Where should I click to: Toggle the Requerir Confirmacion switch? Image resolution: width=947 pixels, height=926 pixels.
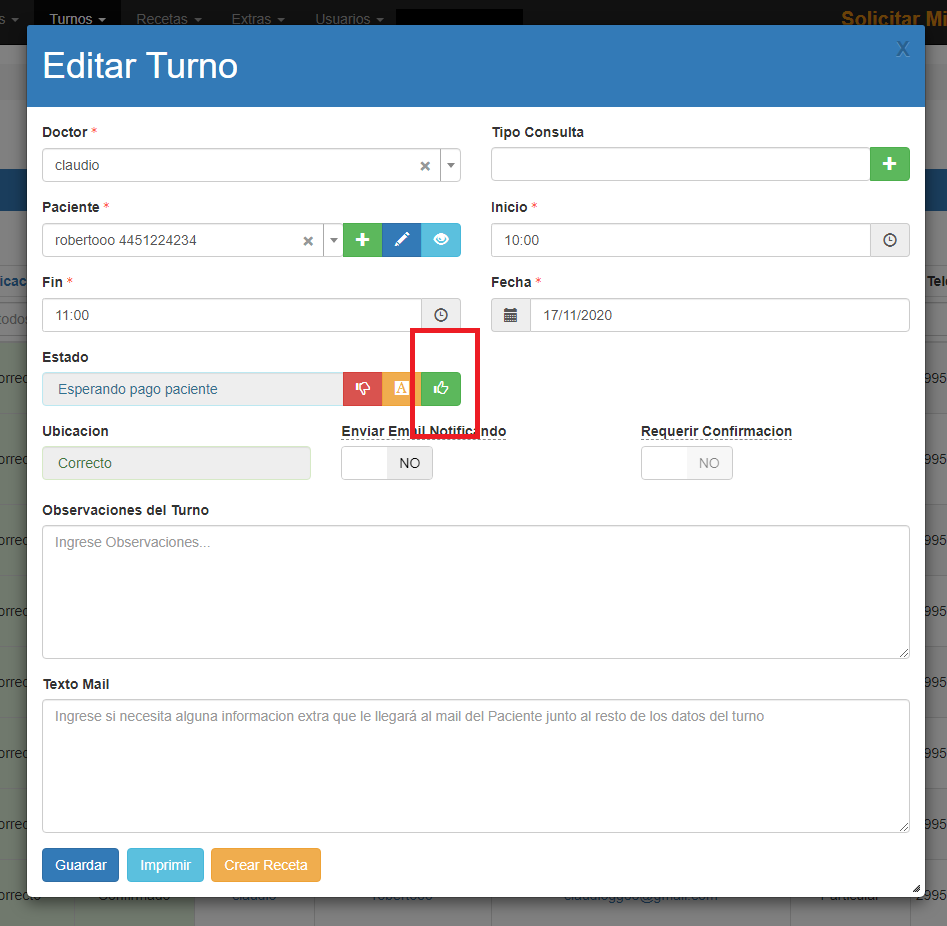686,463
